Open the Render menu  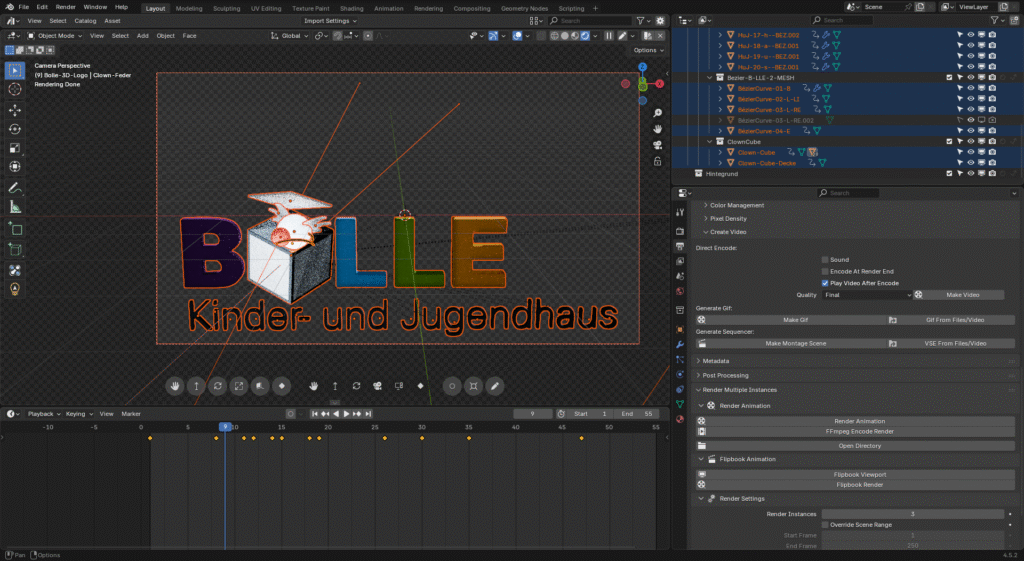point(65,7)
